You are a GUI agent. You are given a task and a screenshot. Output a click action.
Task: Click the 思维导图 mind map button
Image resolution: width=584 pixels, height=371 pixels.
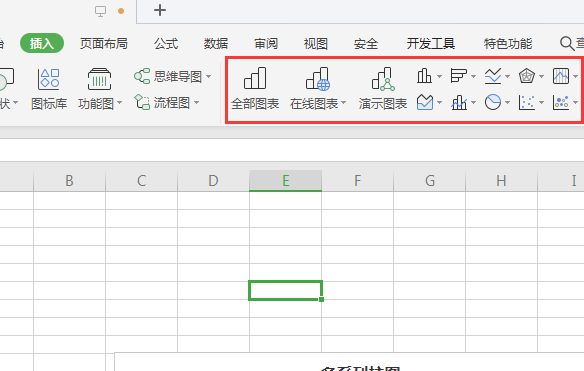tap(168, 76)
